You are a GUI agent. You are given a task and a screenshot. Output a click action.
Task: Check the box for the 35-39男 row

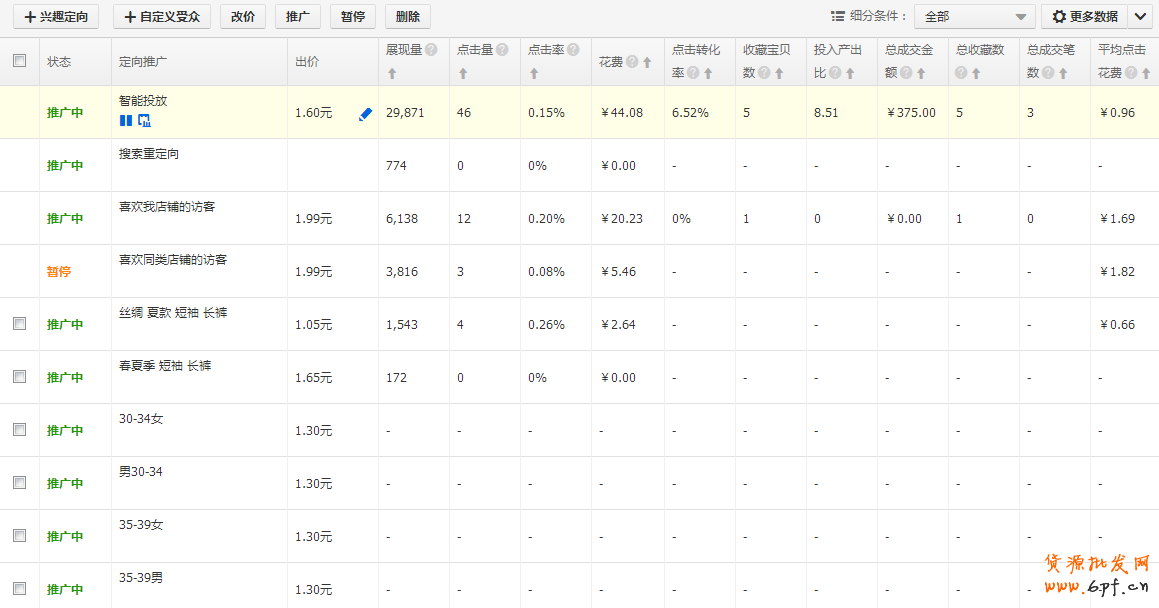click(x=19, y=589)
